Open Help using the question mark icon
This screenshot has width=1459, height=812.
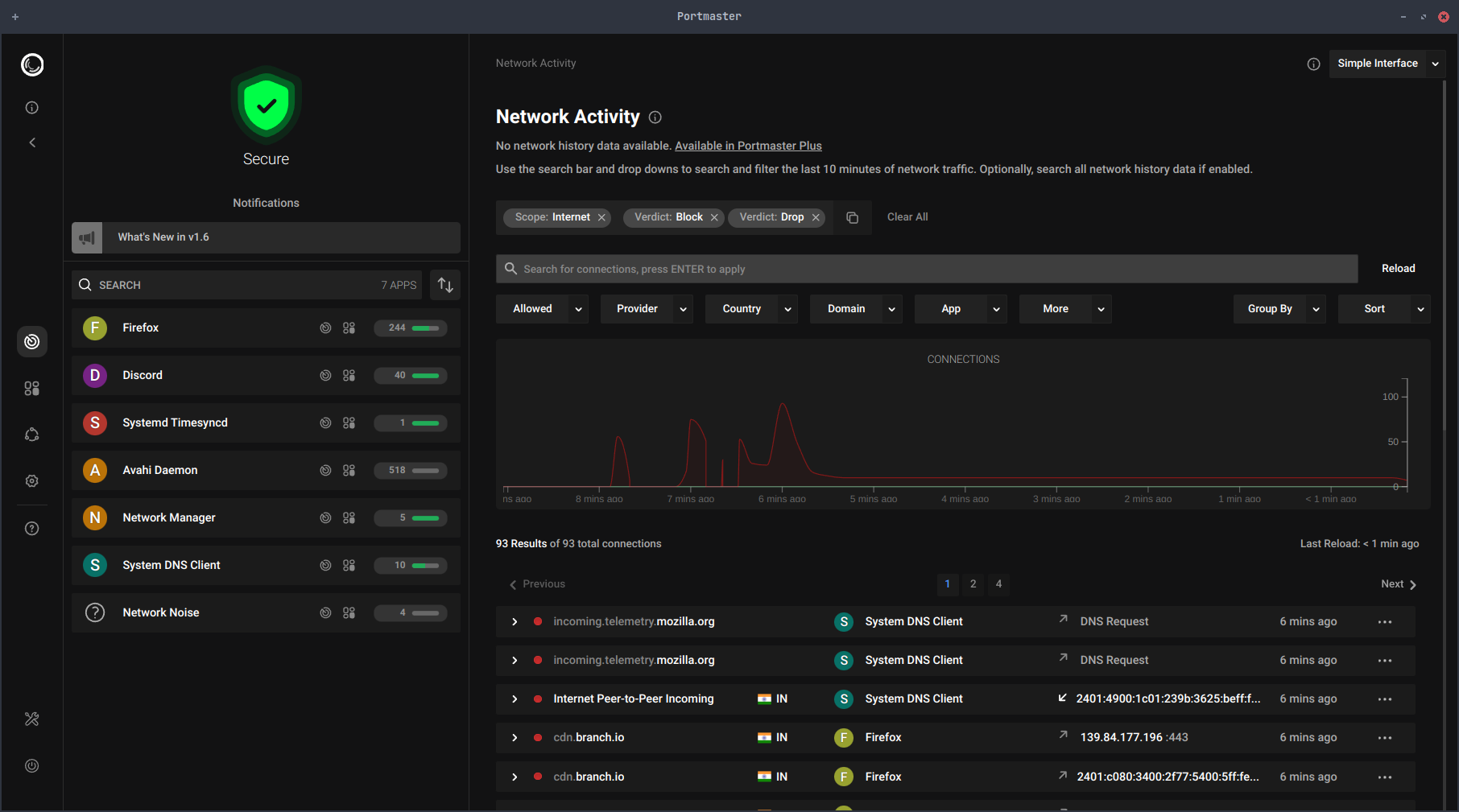(31, 528)
